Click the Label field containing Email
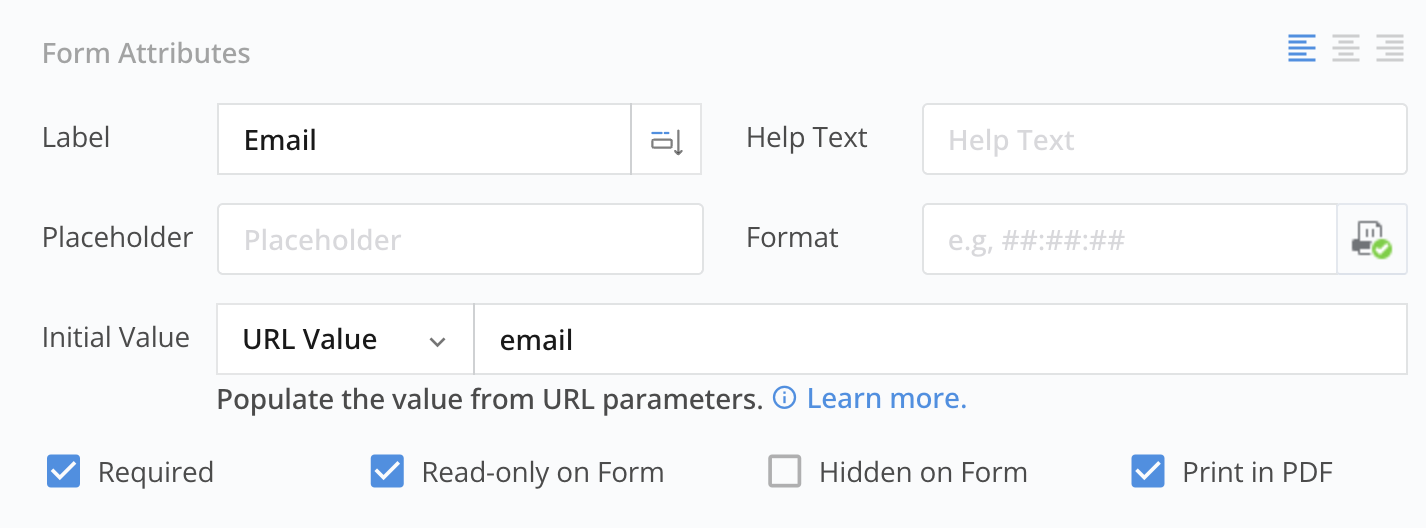The image size is (1426, 528). [x=424, y=140]
